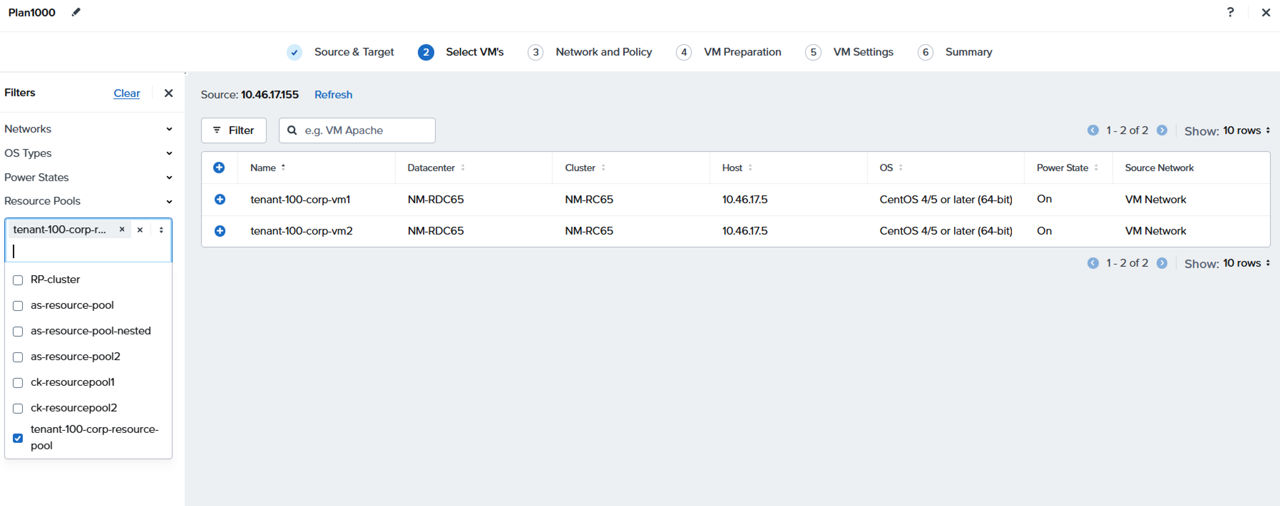1280x506 pixels.
Task: Check the as-resource-pool-nested option
Action: [x=18, y=331]
